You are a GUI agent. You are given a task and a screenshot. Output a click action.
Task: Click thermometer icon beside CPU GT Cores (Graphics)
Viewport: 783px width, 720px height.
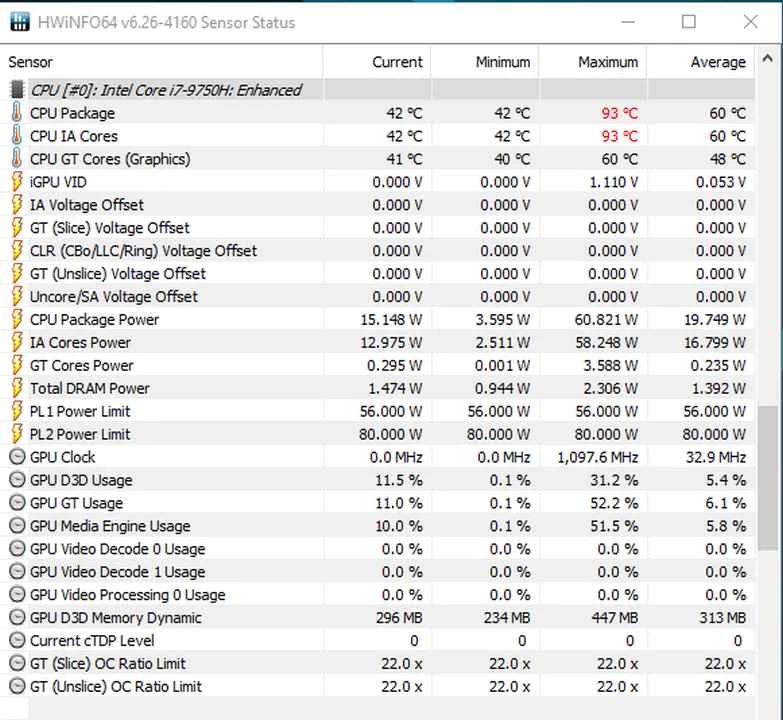(x=17, y=159)
